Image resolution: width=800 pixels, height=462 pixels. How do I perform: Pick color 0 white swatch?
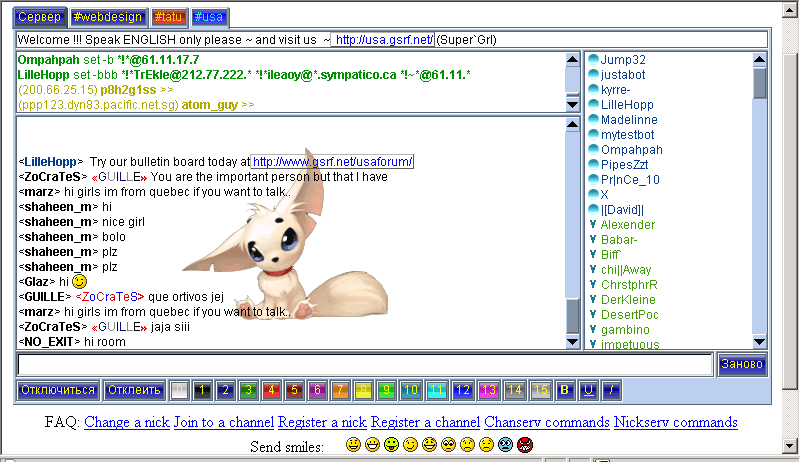click(179, 390)
